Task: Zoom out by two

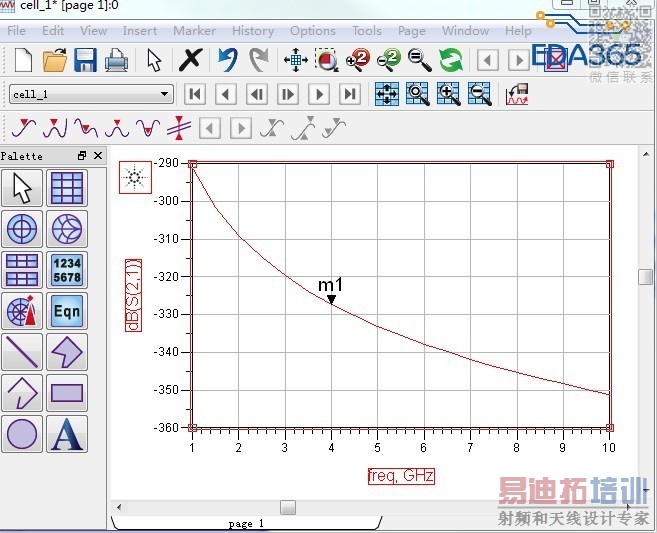Action: 388,60
